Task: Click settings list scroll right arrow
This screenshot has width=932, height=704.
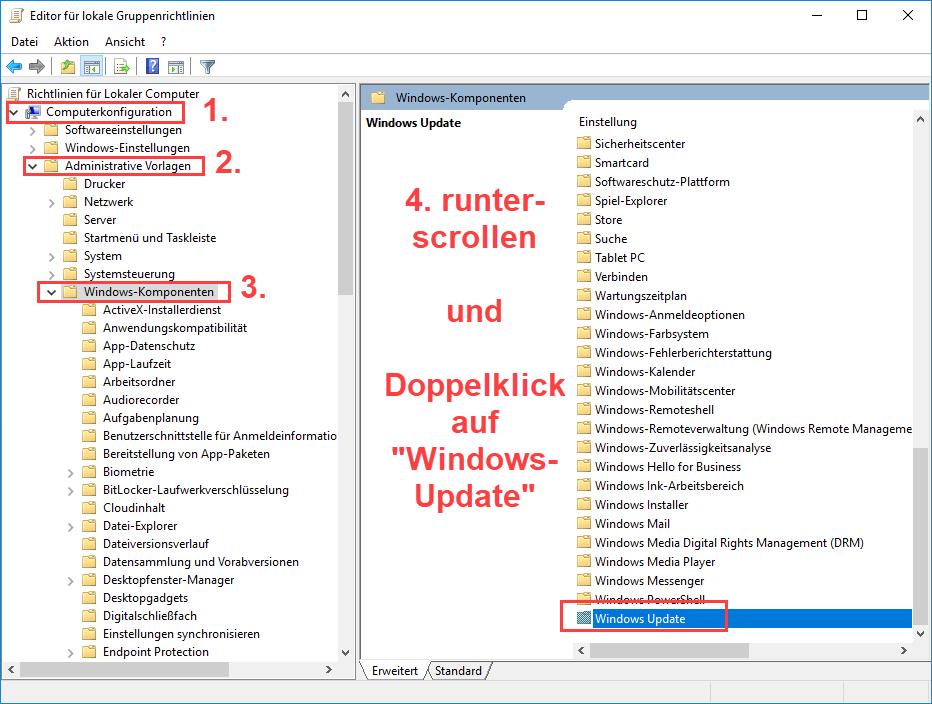Action: (x=903, y=650)
